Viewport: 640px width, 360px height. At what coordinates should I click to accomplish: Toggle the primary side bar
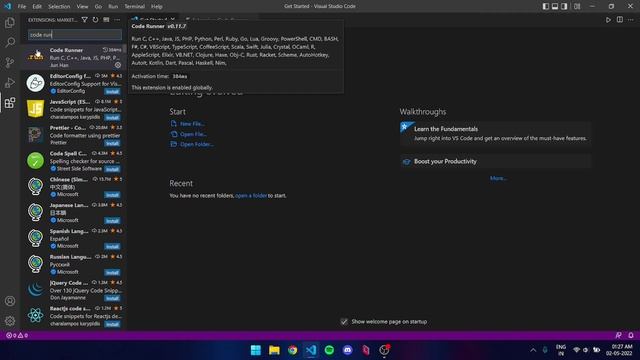546,6
